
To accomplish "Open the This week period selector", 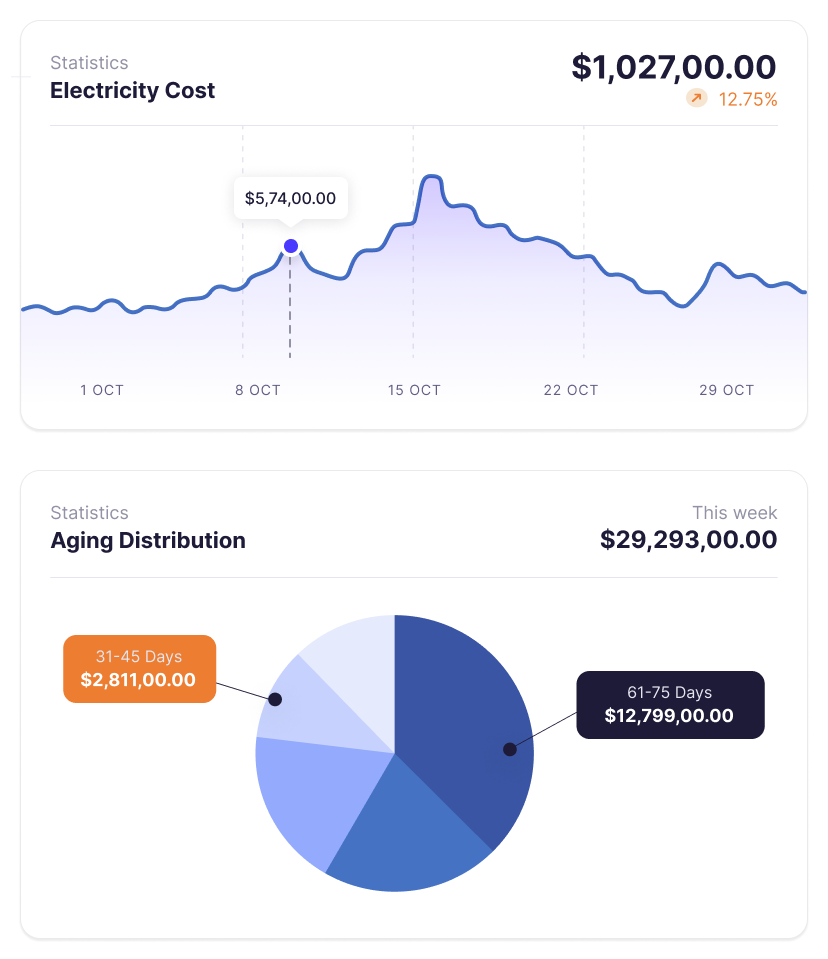I will tap(734, 512).
